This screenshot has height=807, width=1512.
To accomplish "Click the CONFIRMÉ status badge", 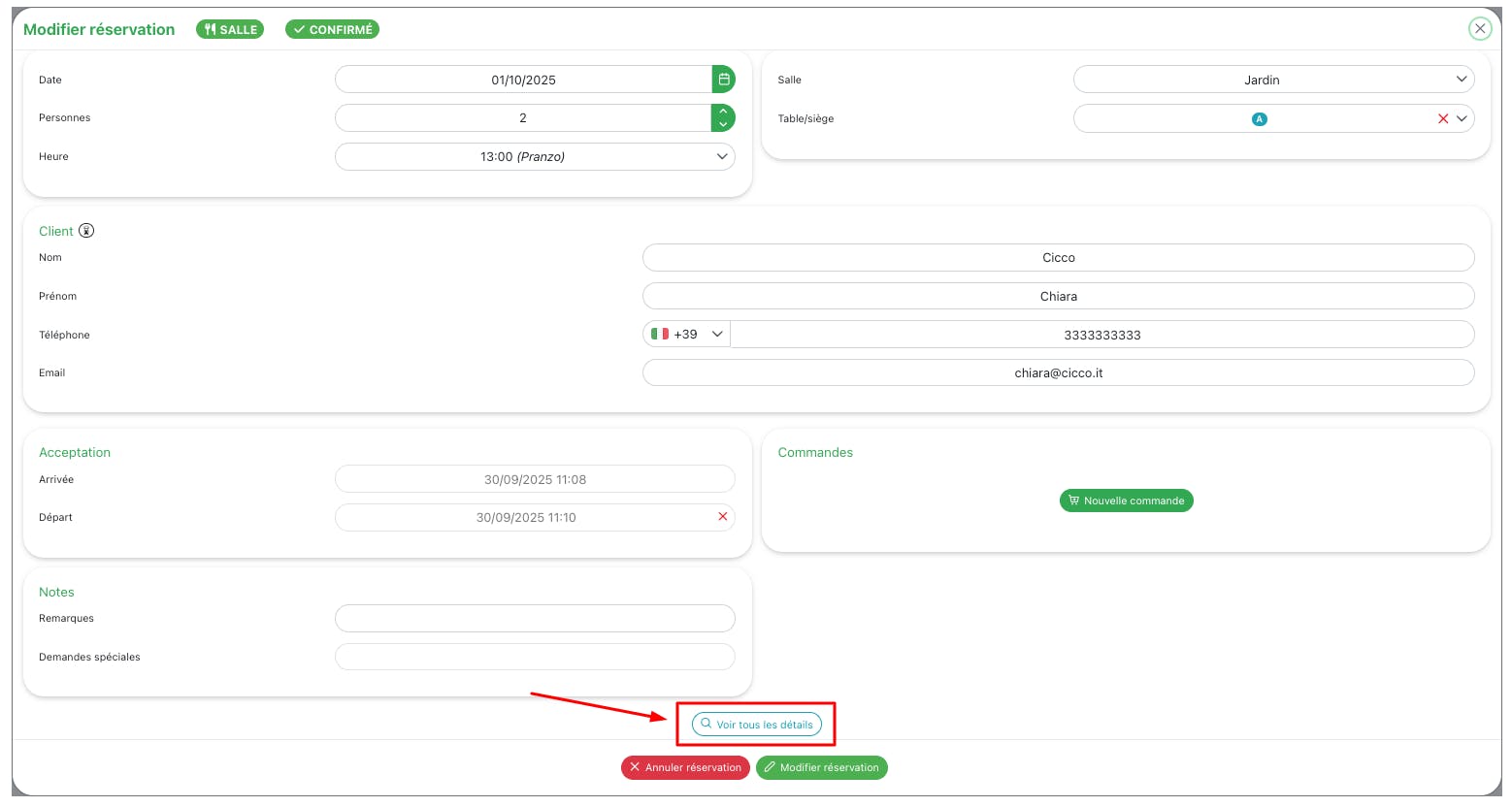I will click(x=332, y=29).
